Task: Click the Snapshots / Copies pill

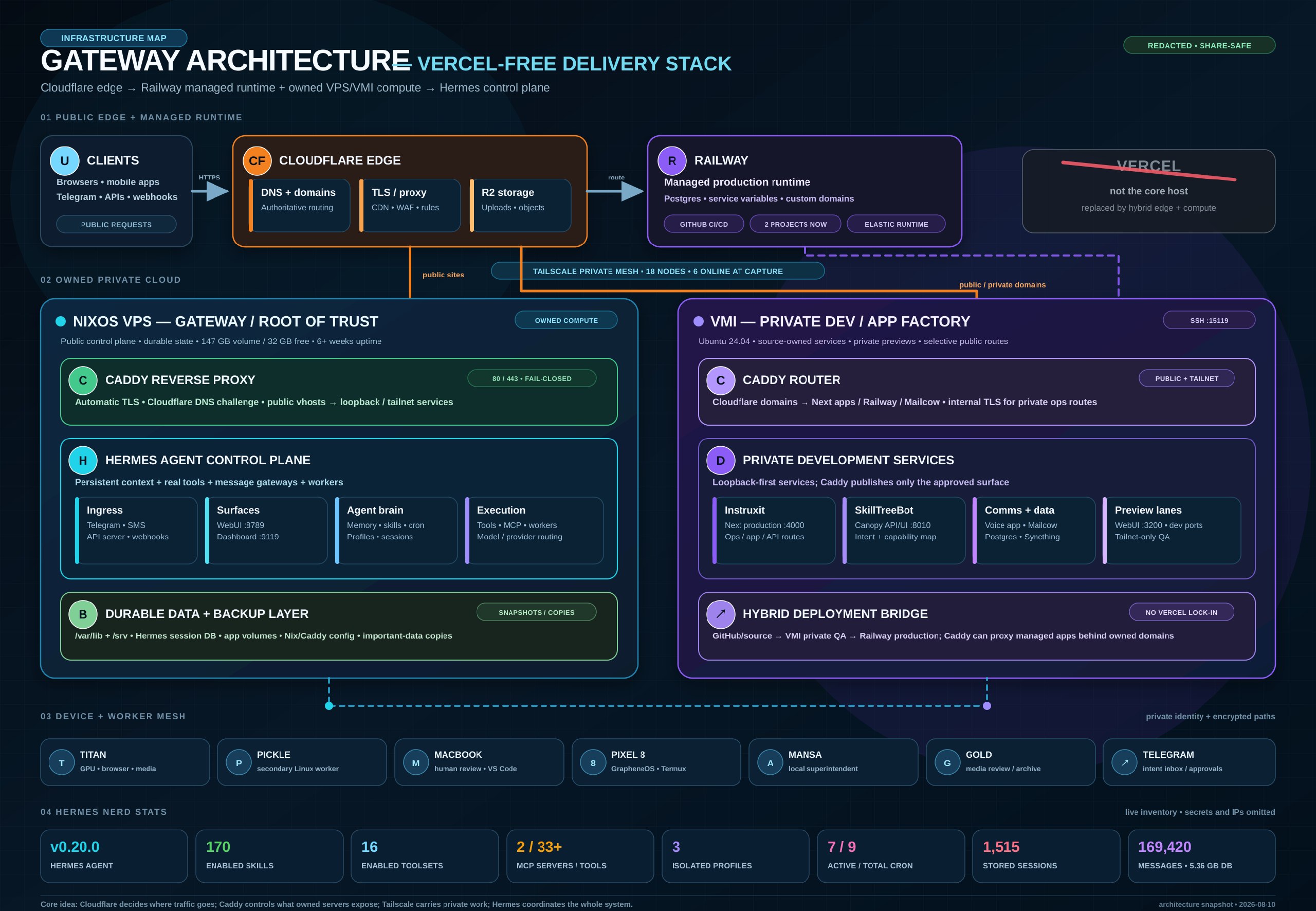Action: (537, 612)
